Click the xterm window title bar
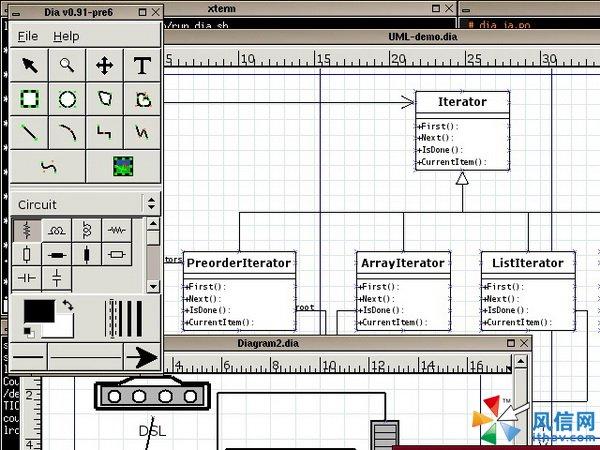 tap(310, 8)
